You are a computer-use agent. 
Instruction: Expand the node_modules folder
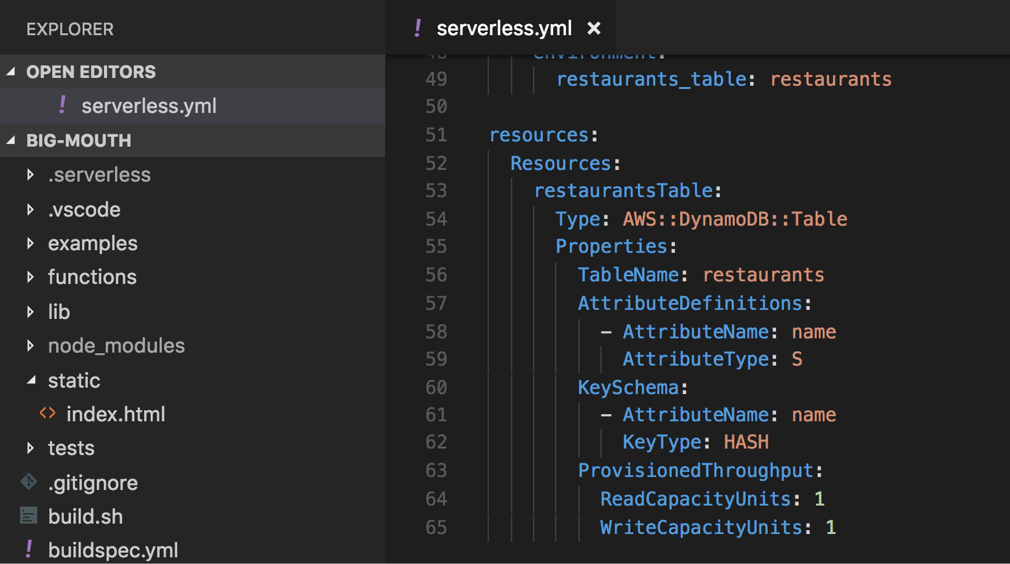pyautogui.click(x=31, y=346)
